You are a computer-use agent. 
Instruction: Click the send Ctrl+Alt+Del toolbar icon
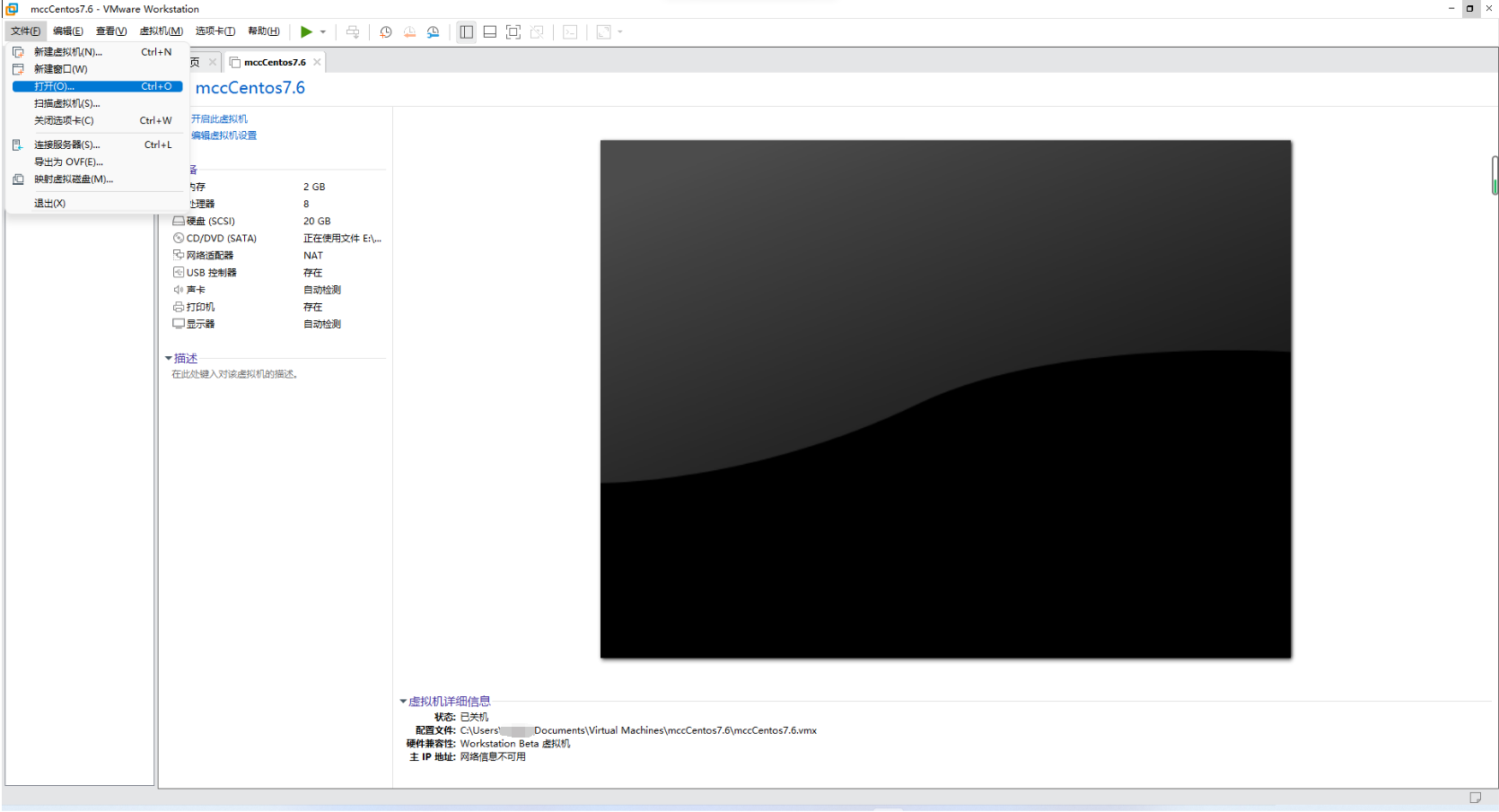click(353, 32)
